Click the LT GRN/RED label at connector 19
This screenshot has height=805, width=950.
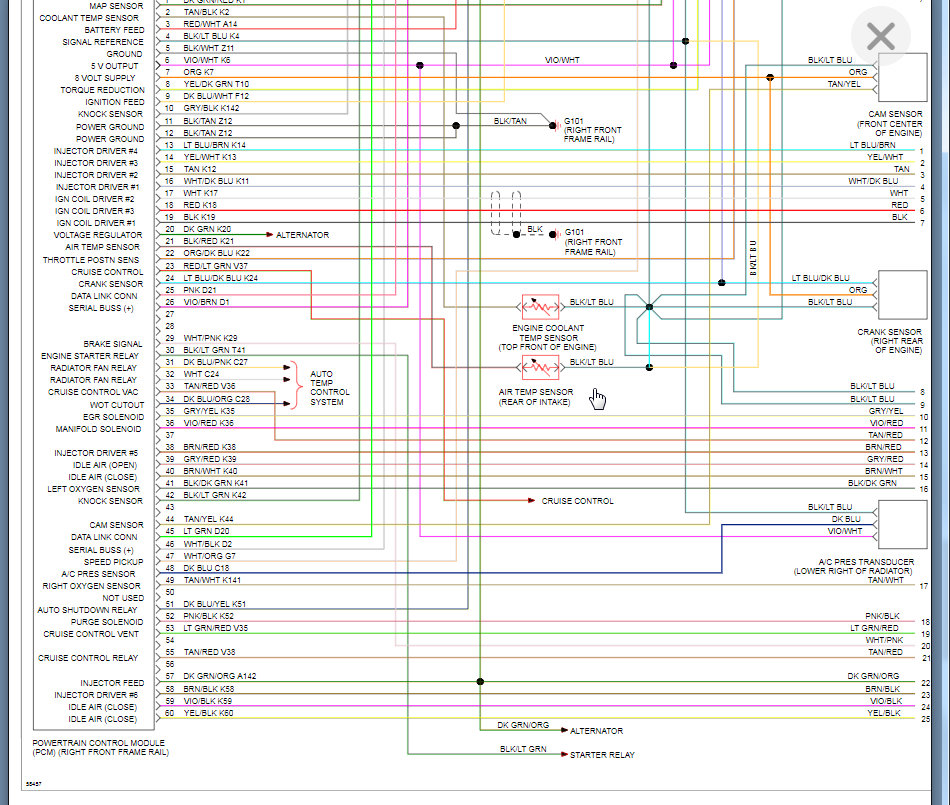tap(874, 628)
